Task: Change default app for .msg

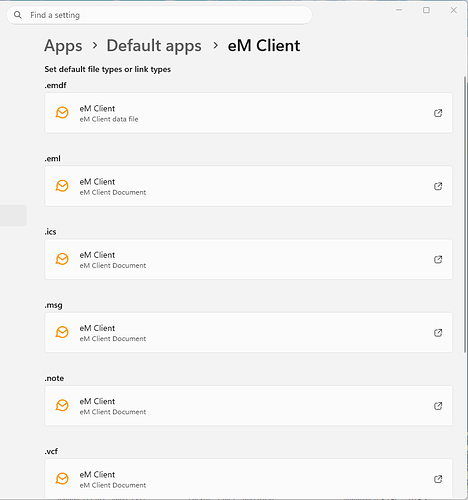Action: 249,332
